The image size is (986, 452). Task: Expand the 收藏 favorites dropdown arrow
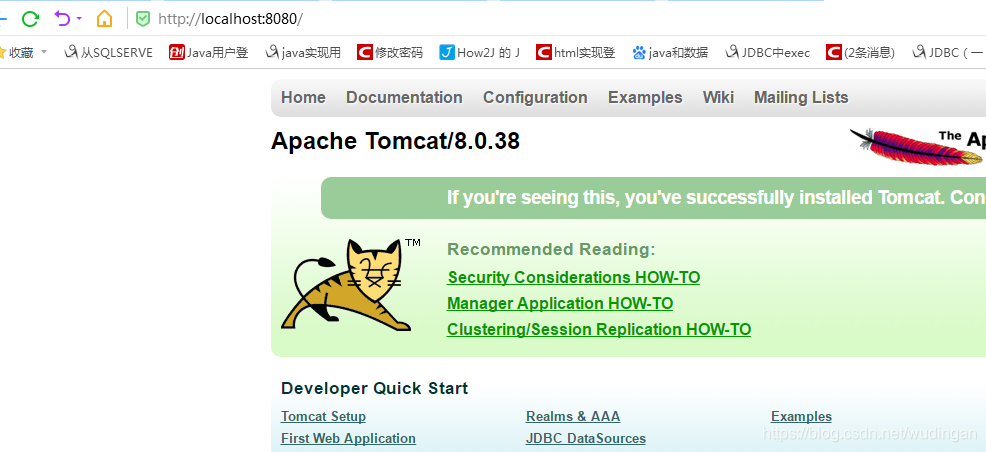44,52
